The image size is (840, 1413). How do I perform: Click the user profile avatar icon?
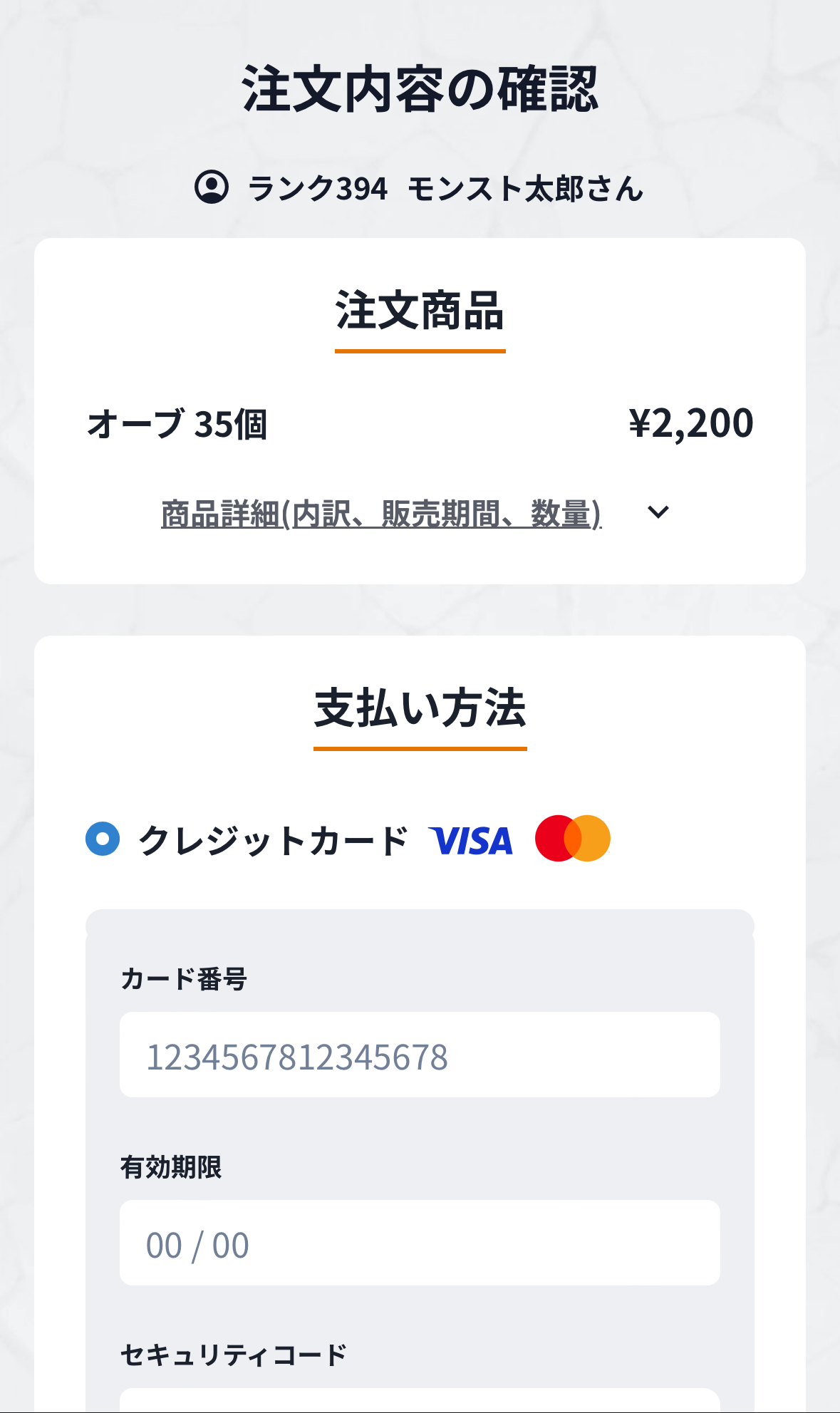(x=211, y=187)
